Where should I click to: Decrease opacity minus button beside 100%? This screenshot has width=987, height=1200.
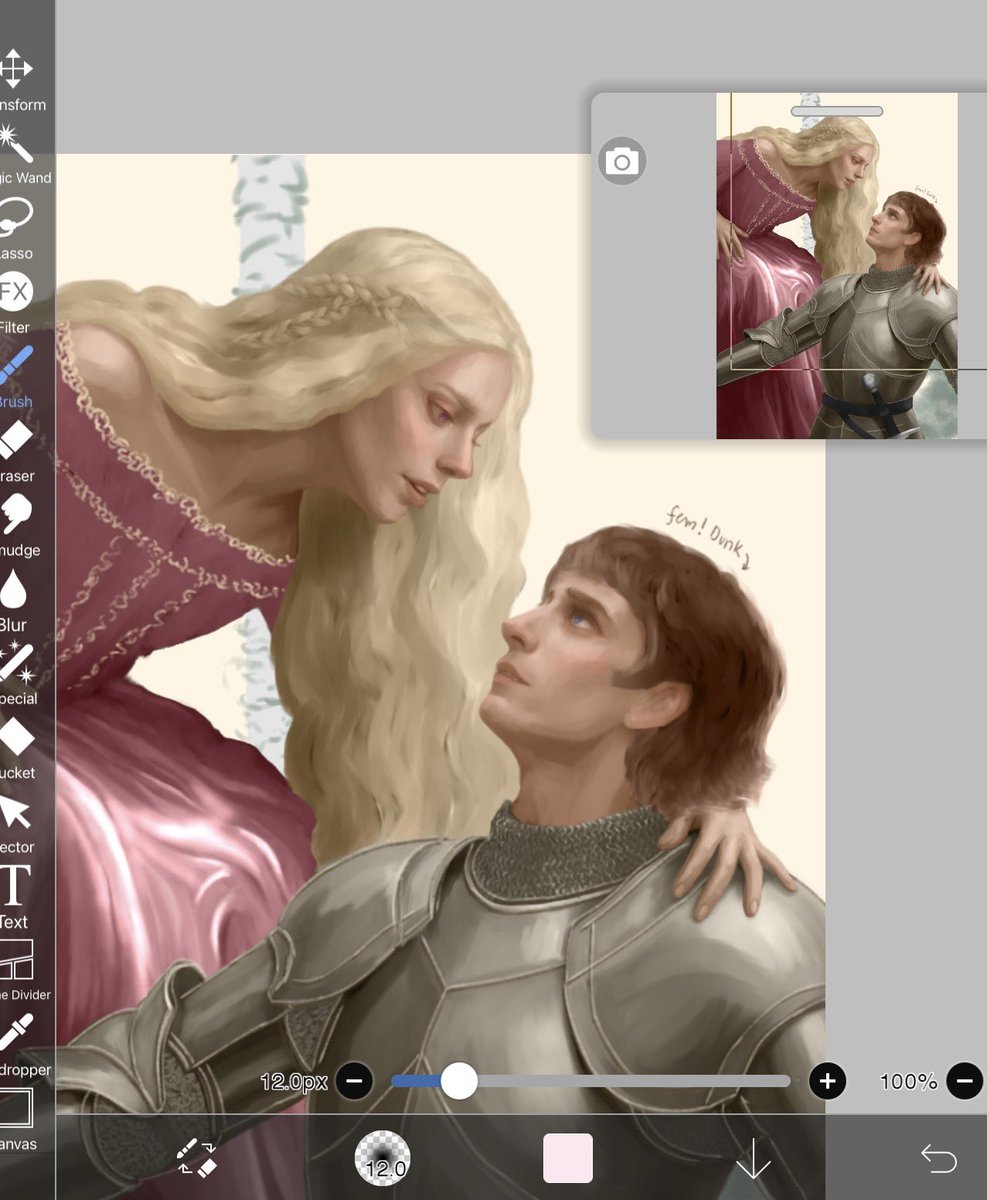(964, 1081)
